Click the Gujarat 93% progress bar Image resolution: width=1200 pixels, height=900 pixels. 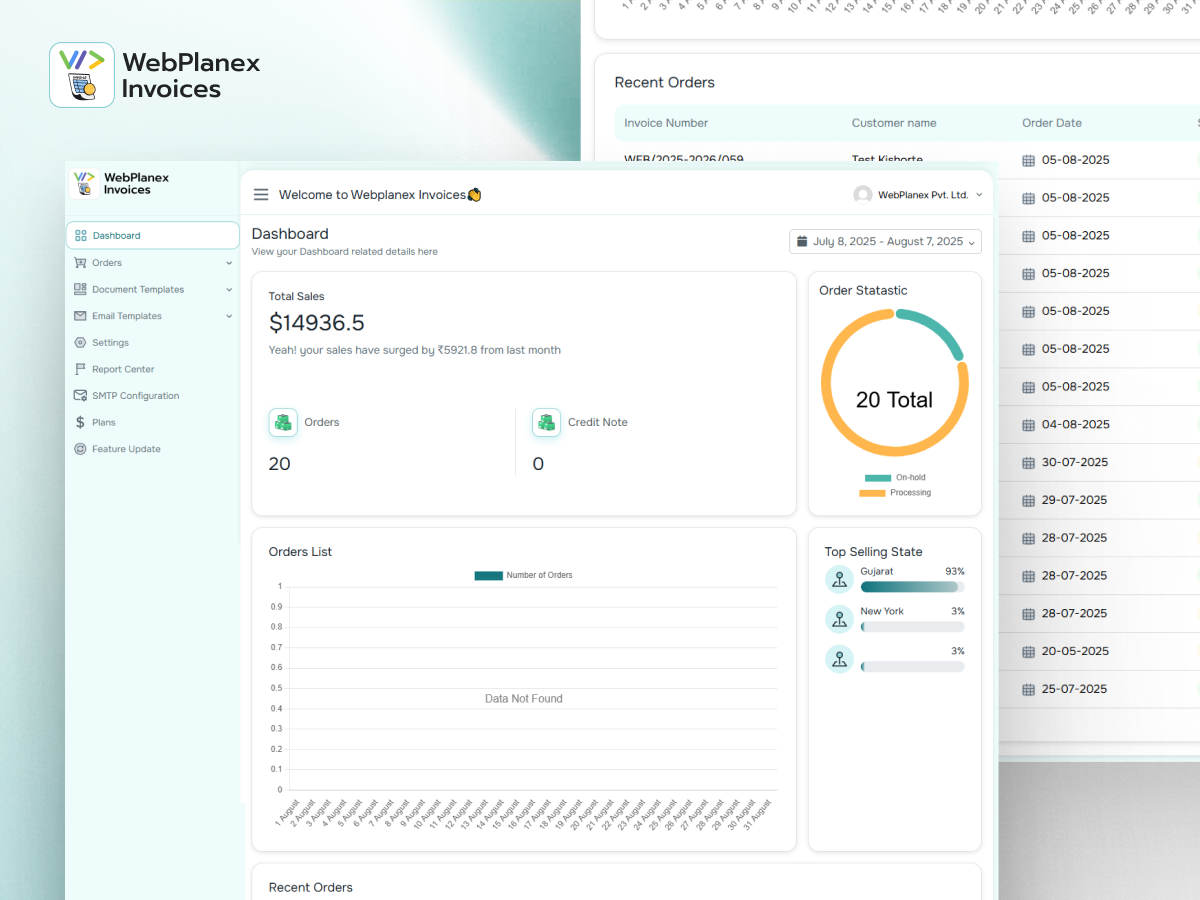913,587
